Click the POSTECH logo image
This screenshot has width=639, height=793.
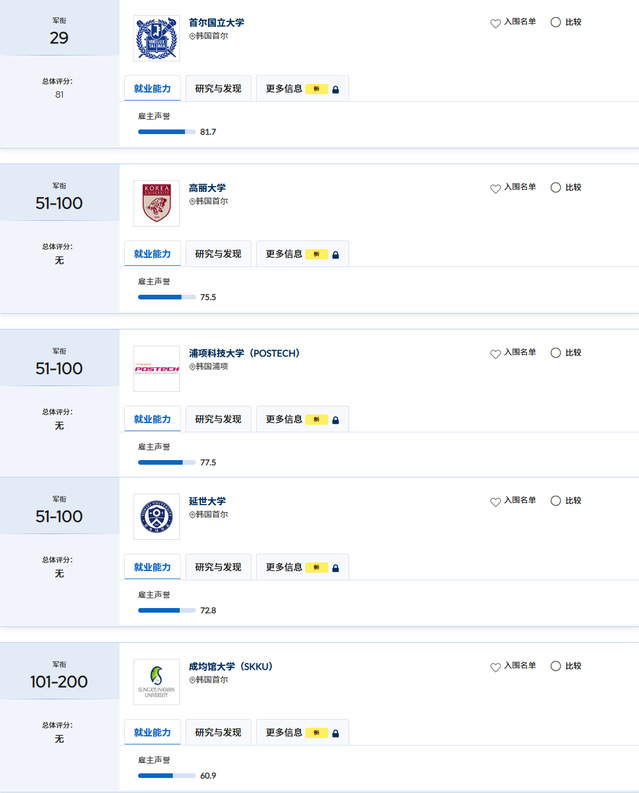[x=156, y=368]
